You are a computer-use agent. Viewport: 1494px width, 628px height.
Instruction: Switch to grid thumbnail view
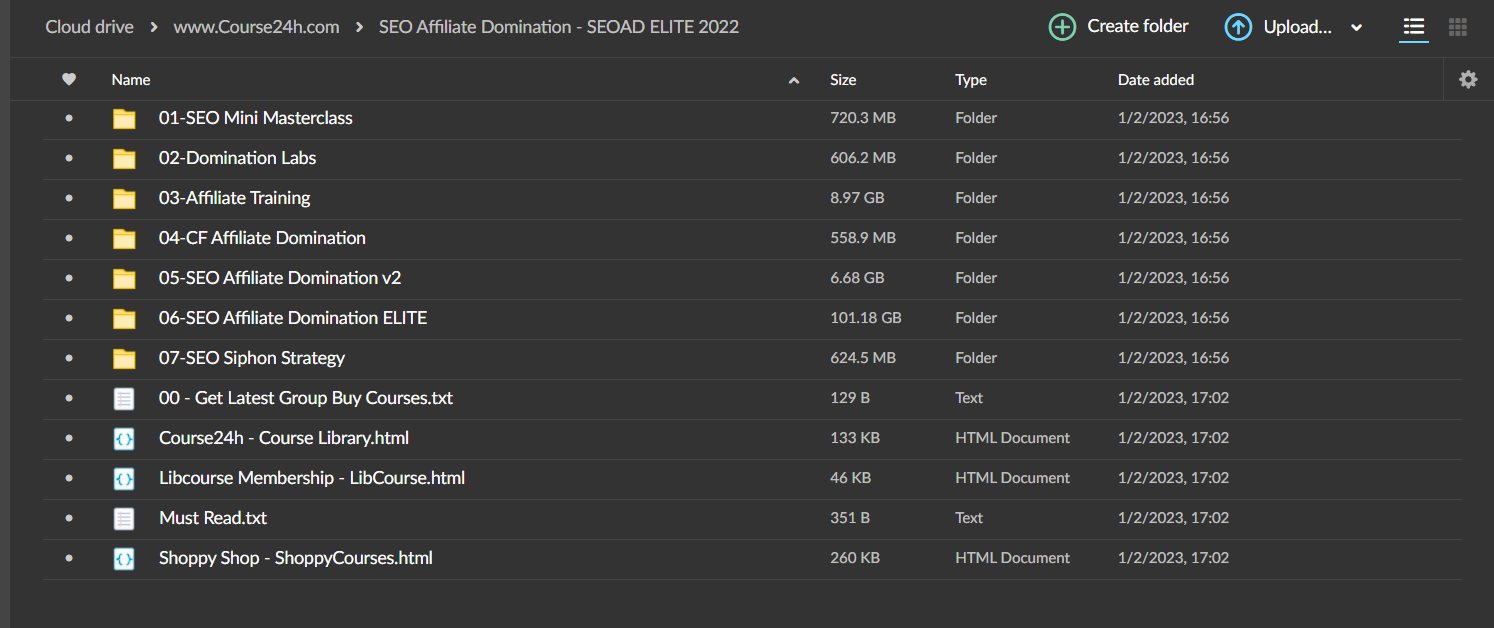point(1458,27)
